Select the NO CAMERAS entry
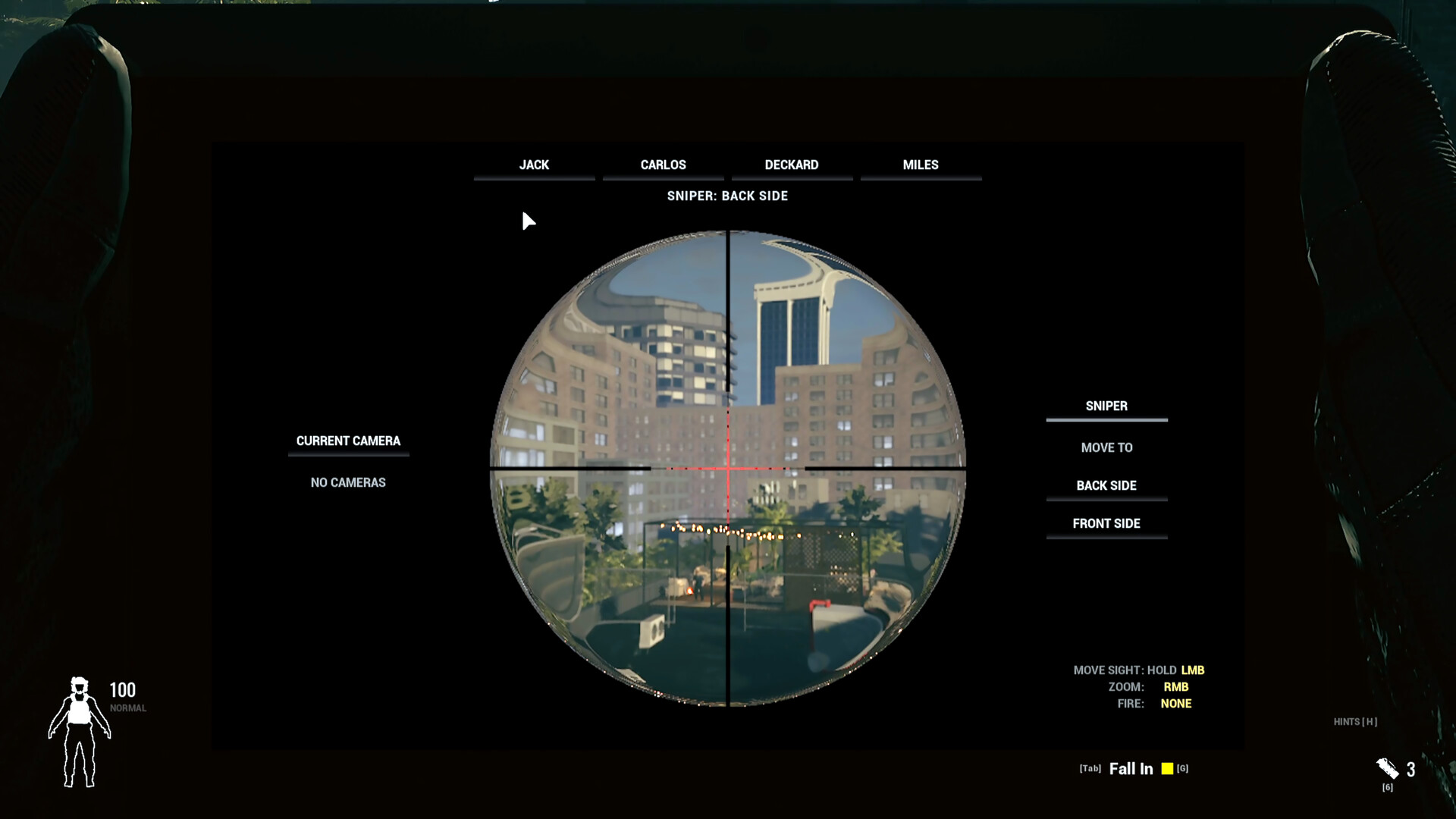 coord(348,482)
